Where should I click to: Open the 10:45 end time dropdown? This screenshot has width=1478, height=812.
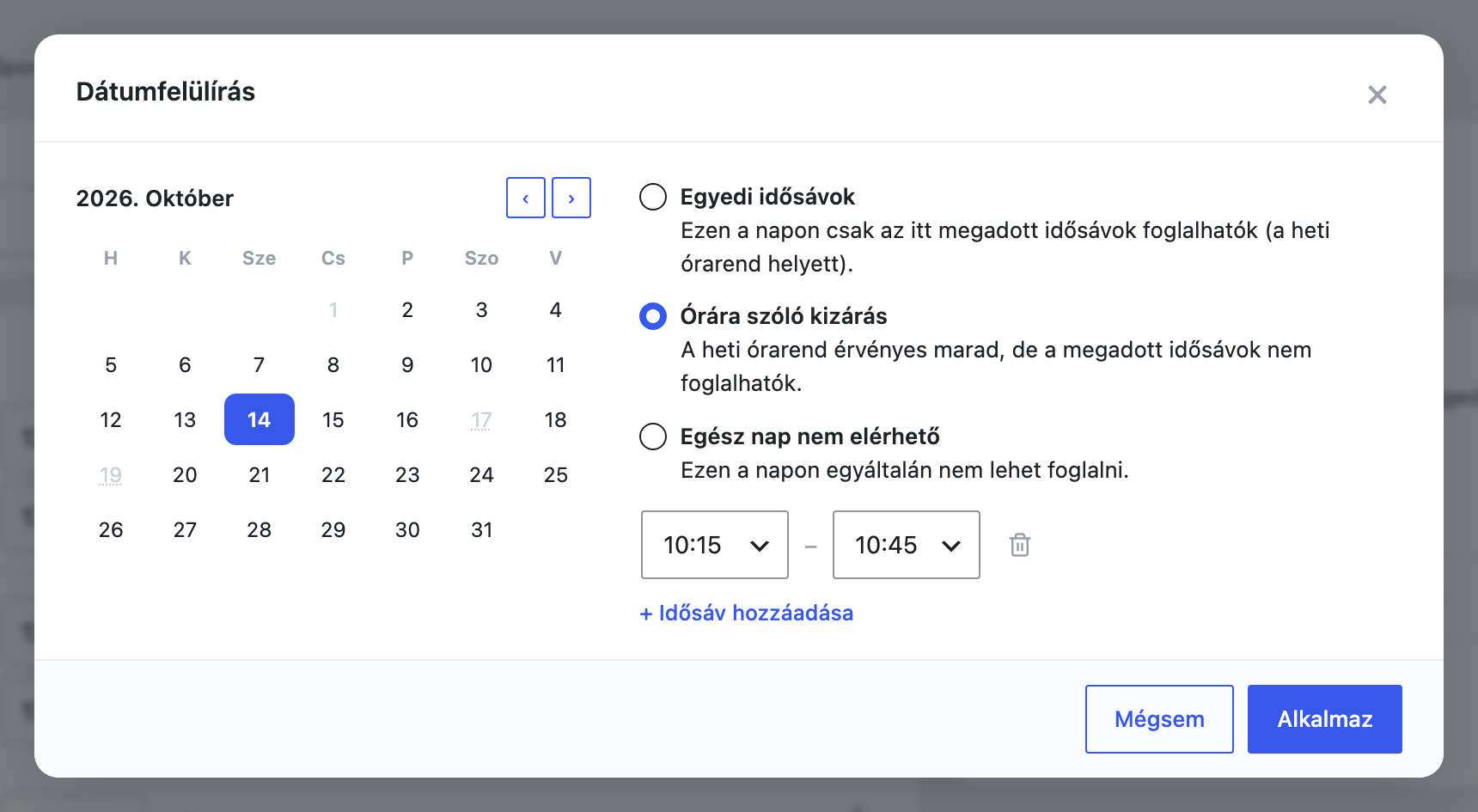coord(907,545)
